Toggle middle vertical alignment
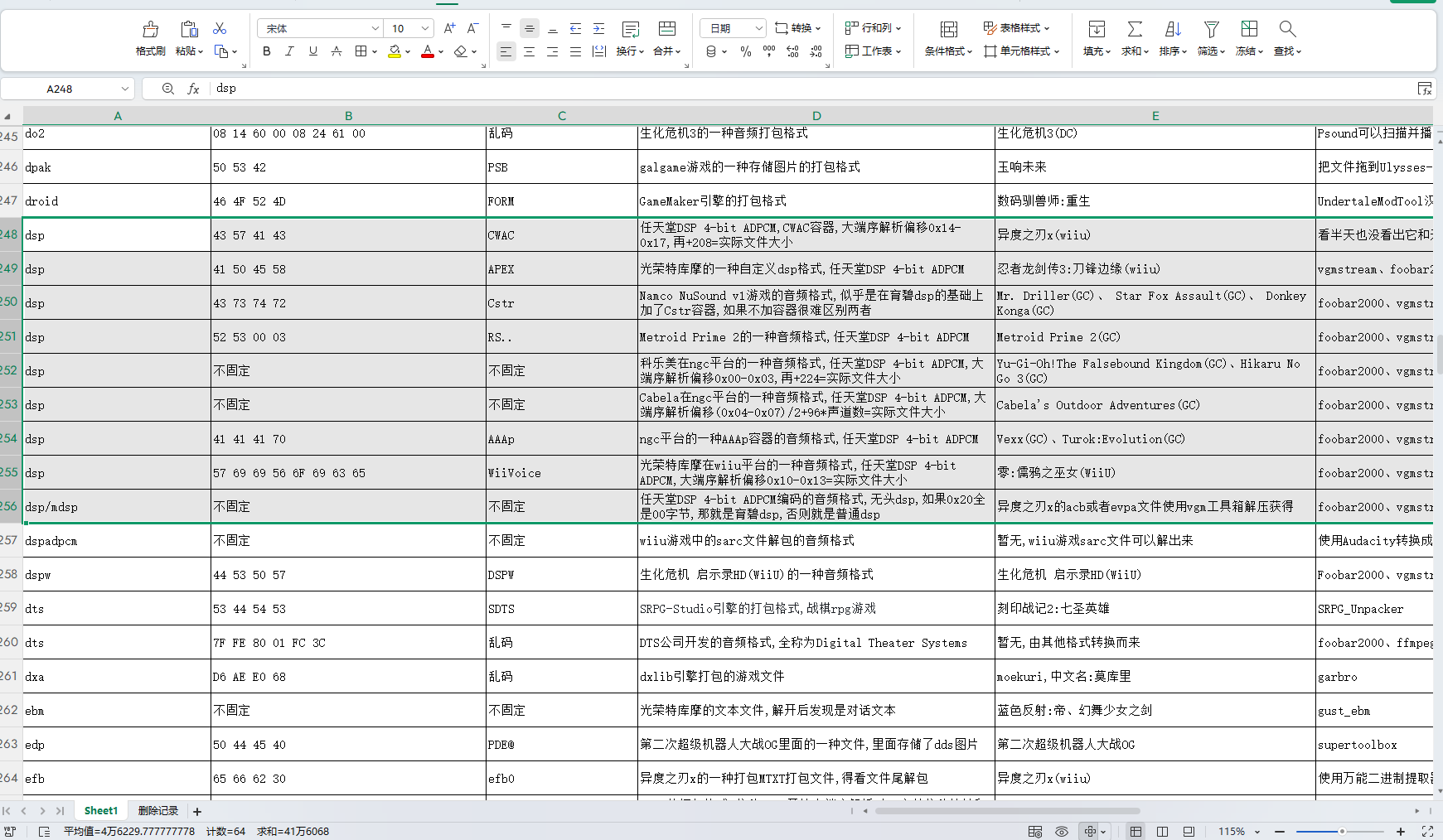The image size is (1443, 840). click(x=530, y=28)
